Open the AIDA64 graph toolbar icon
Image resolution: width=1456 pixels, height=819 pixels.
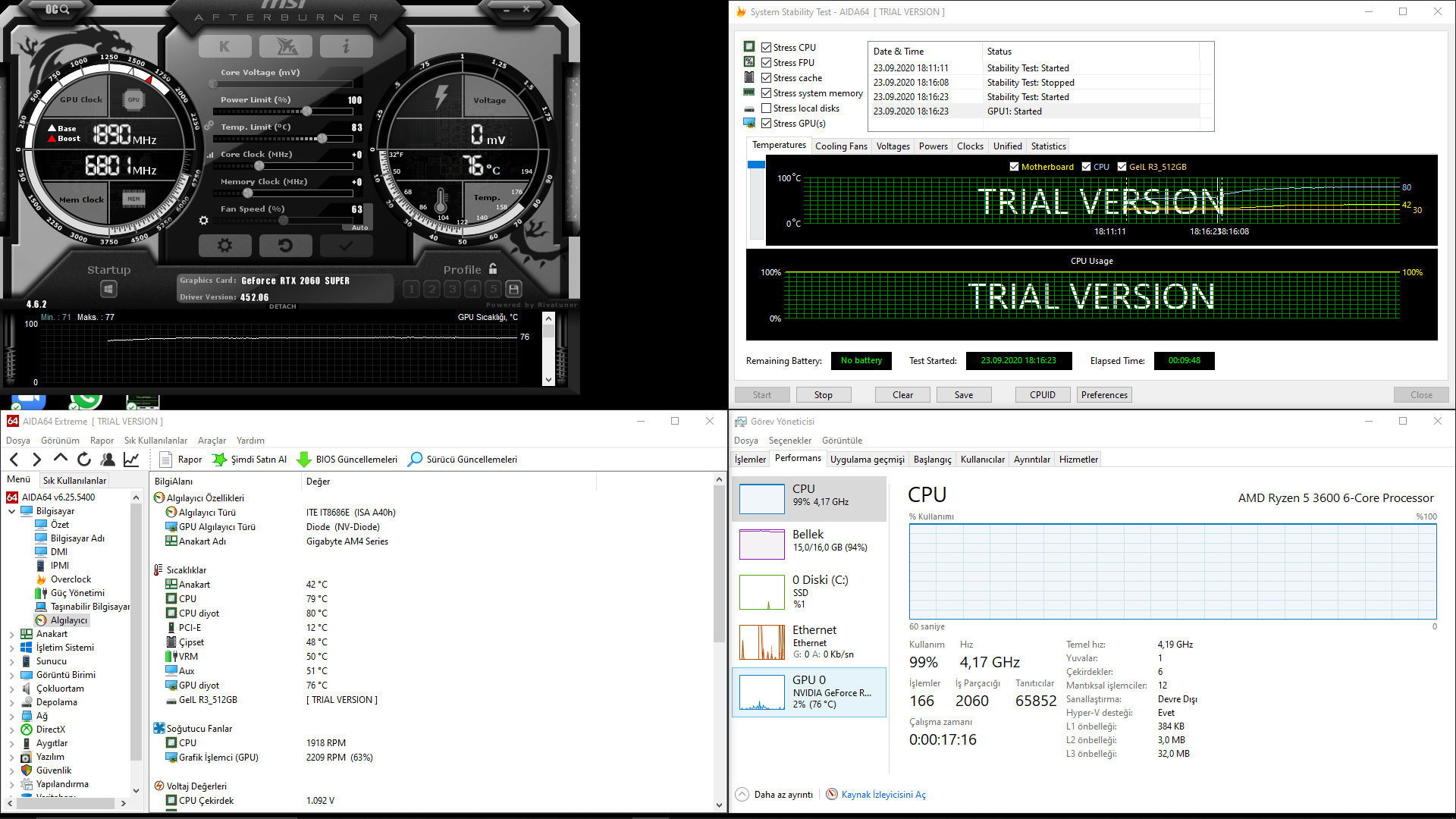click(131, 460)
